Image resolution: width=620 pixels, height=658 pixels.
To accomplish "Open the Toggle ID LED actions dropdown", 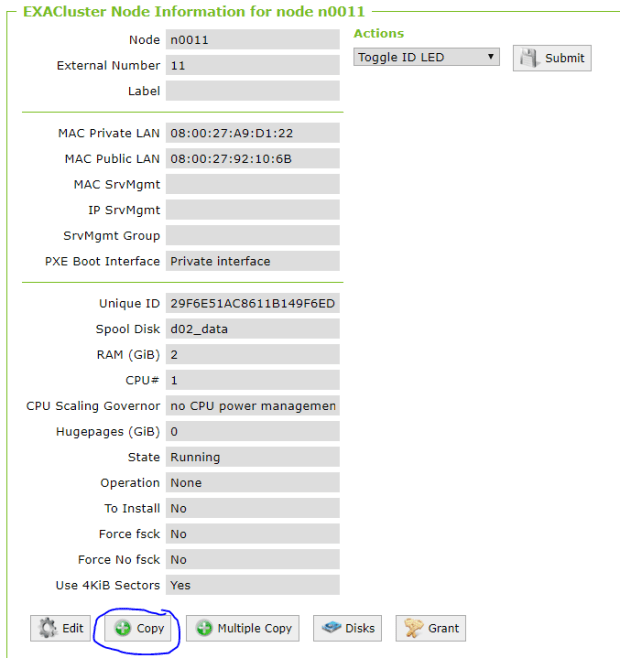I will (426, 57).
